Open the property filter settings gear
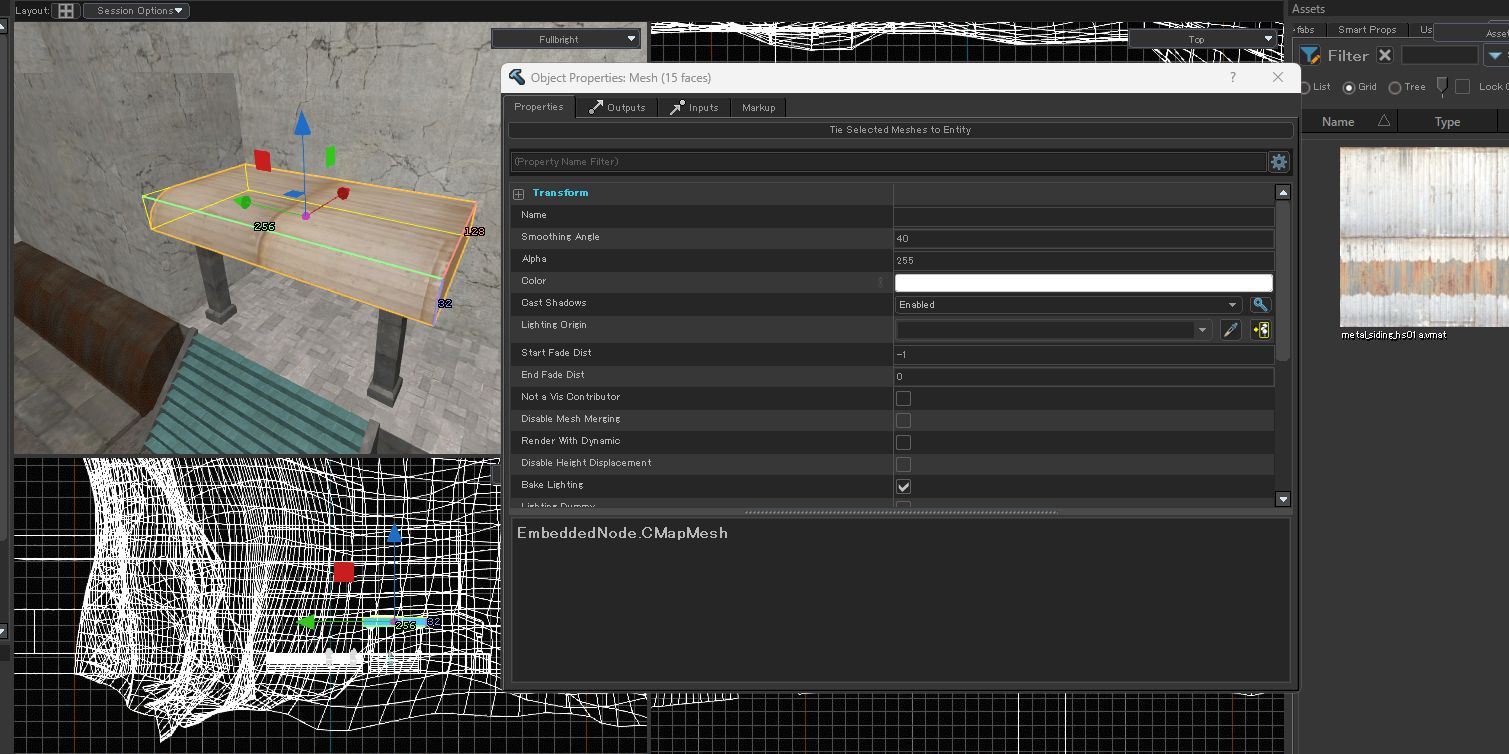 tap(1278, 162)
